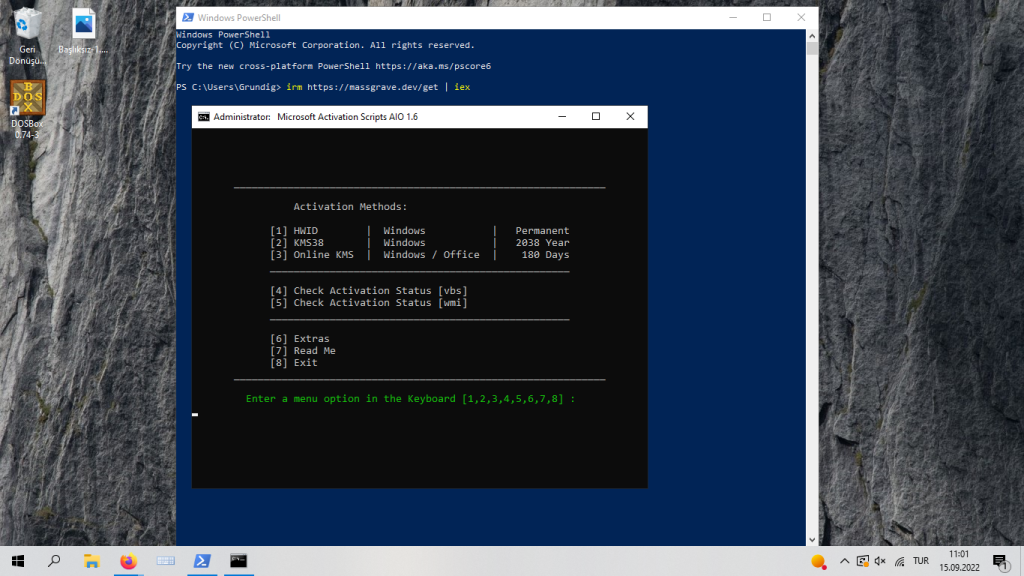Open the taskbar search
The width and height of the screenshot is (1024, 576).
pyautogui.click(x=54, y=561)
